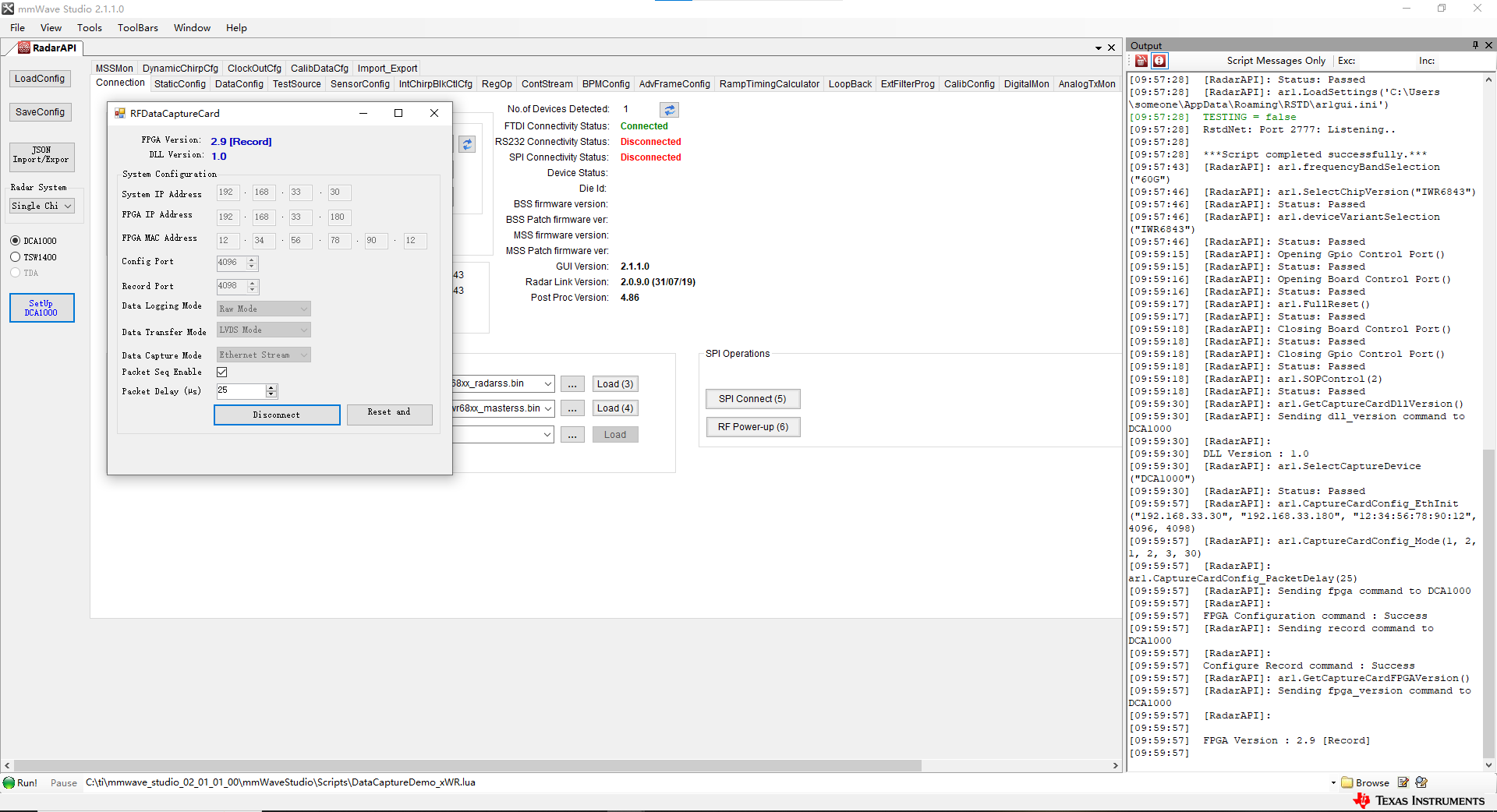Switch to the Import_Export tab
This screenshot has height=812, width=1497.
point(388,69)
